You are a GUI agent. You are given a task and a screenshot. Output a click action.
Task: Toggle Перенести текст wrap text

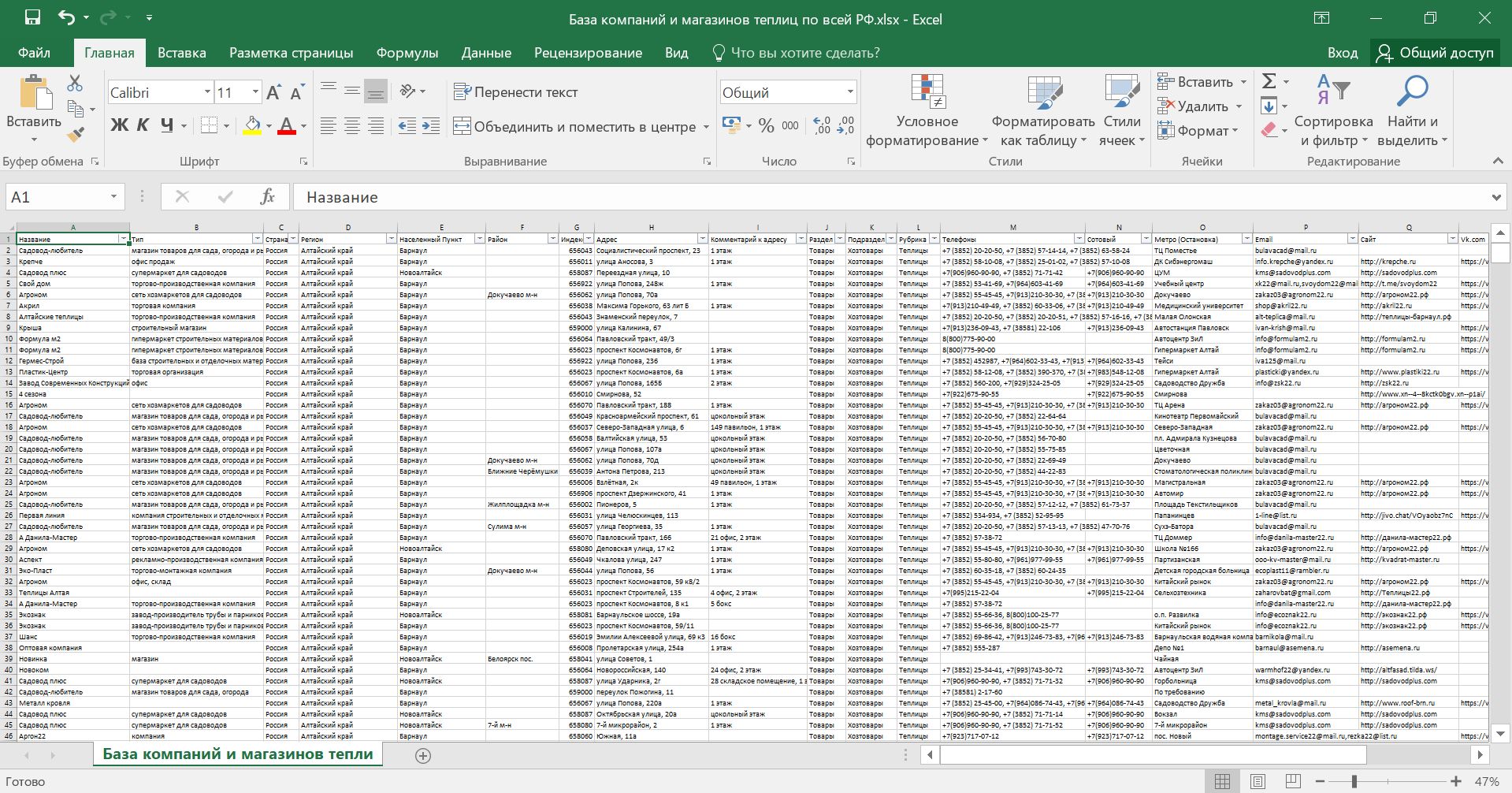tap(516, 92)
